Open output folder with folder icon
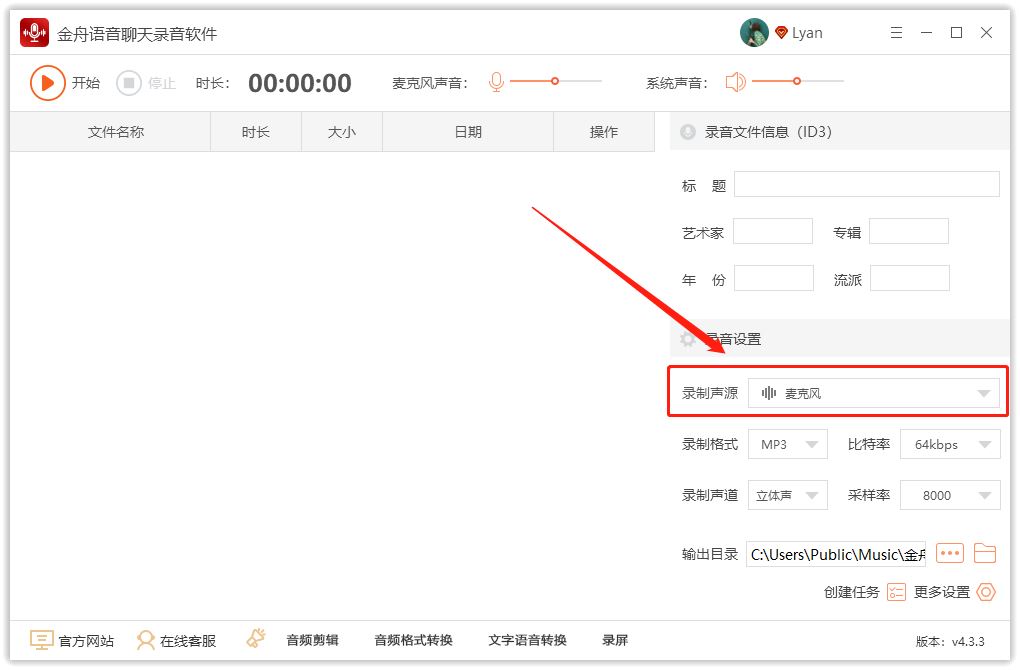1020x670 pixels. pos(985,553)
